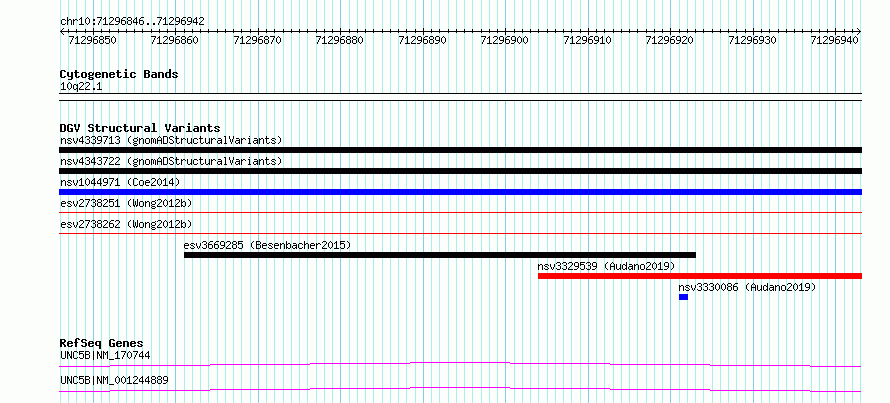The image size is (890, 403).
Task: Click the Cytogenetic Bands track heading
Action: (119, 74)
